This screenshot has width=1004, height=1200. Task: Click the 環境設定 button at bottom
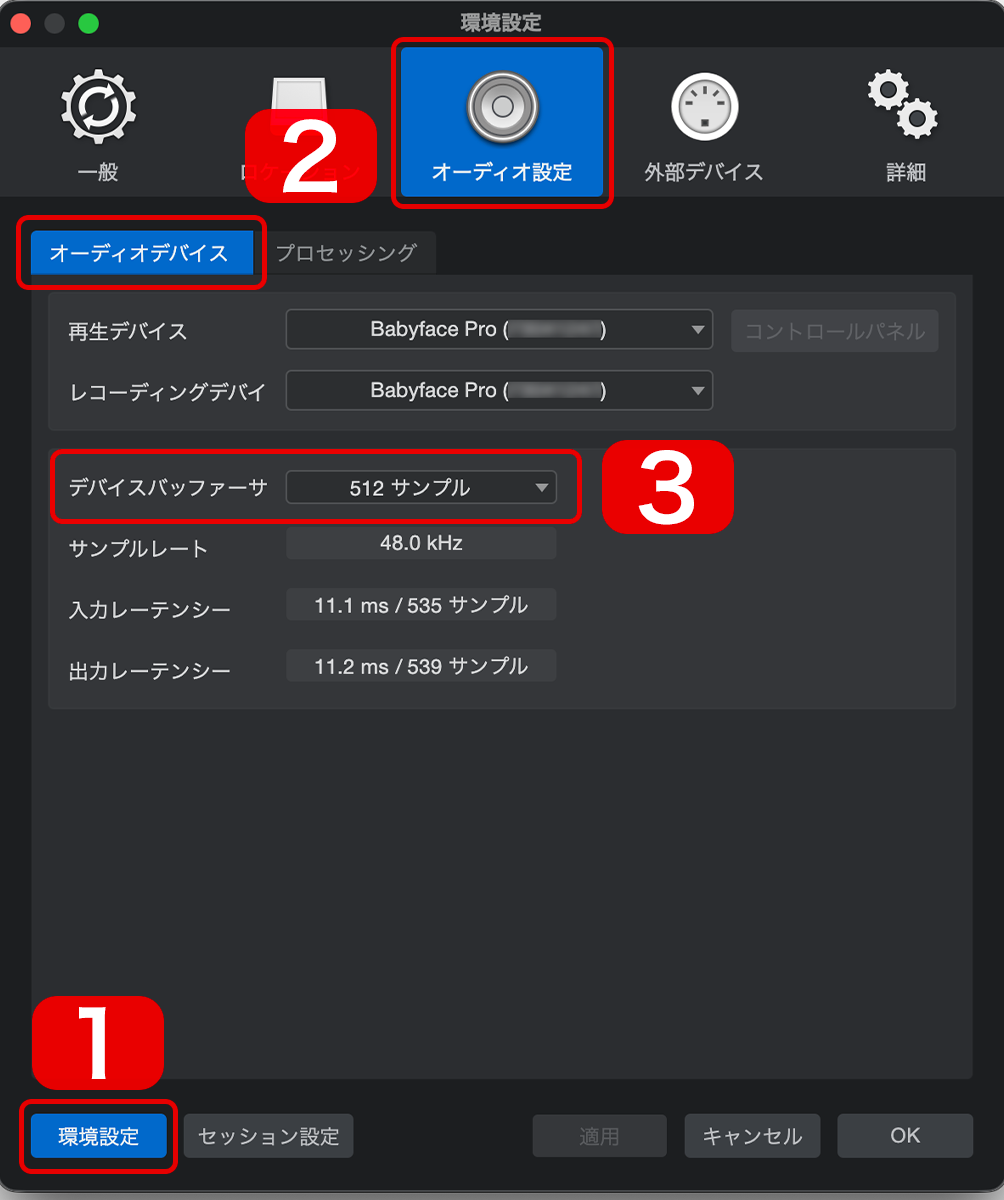click(x=99, y=1136)
